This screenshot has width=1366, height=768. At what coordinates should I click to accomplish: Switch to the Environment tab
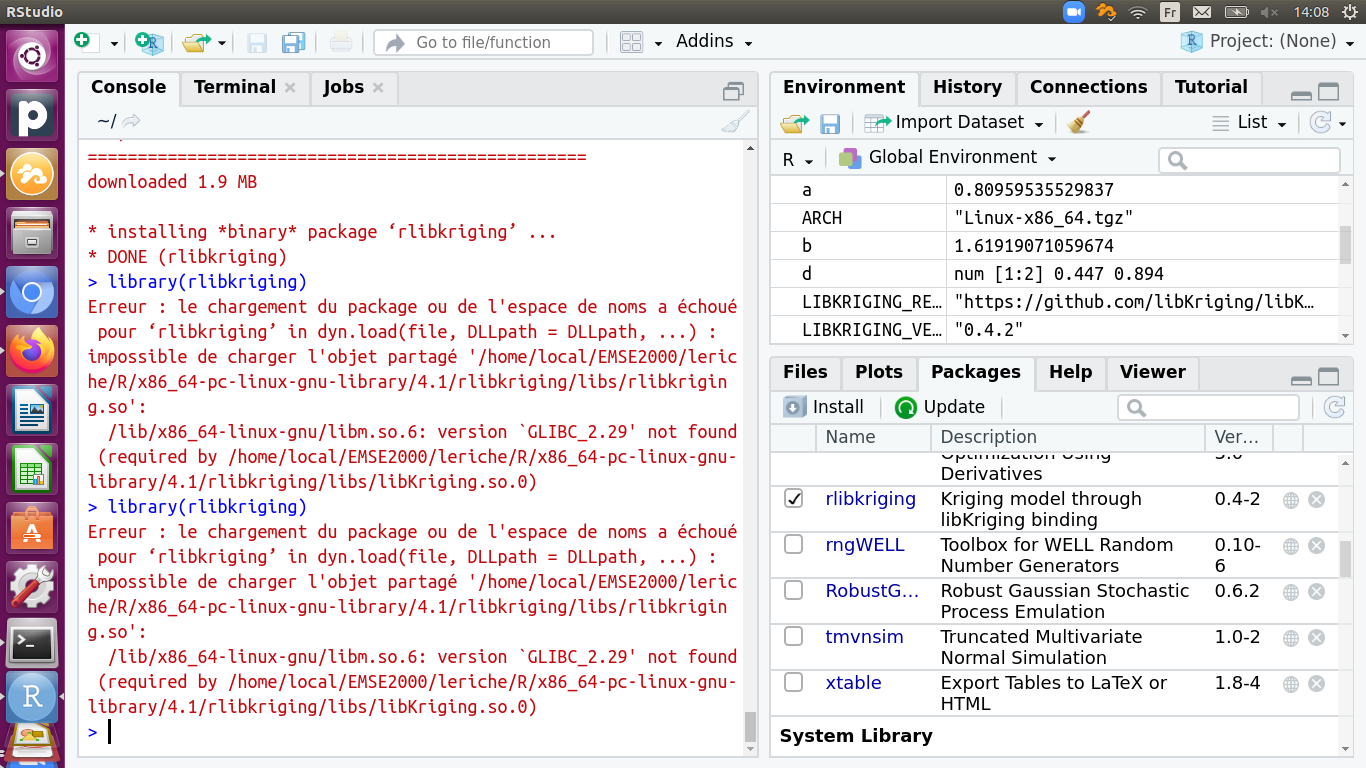[844, 87]
